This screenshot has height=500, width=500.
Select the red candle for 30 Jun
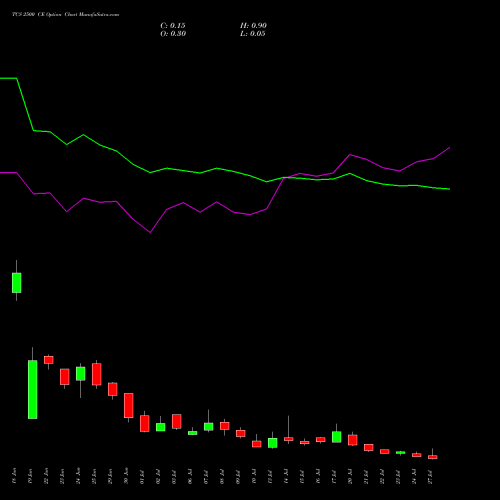(x=129, y=405)
